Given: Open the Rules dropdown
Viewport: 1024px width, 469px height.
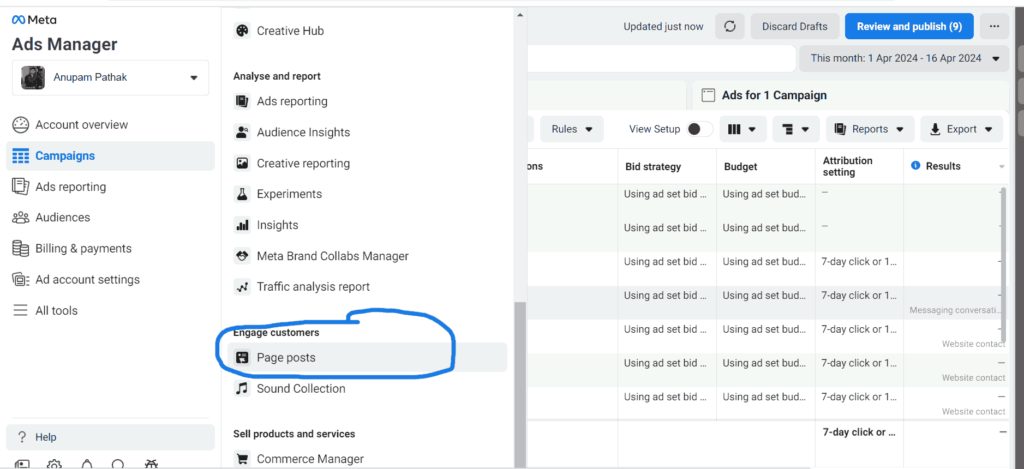Looking at the screenshot, I should pyautogui.click(x=572, y=129).
